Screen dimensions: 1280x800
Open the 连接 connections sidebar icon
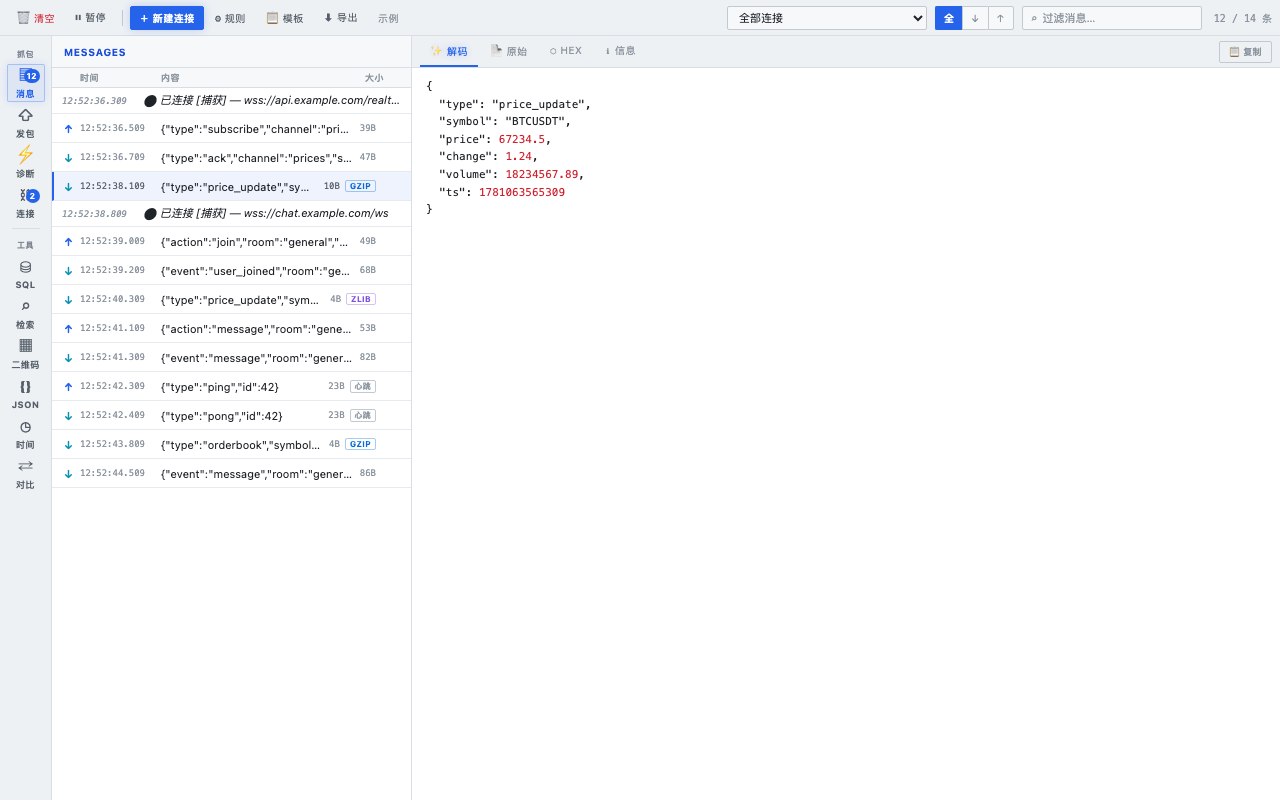(x=26, y=203)
